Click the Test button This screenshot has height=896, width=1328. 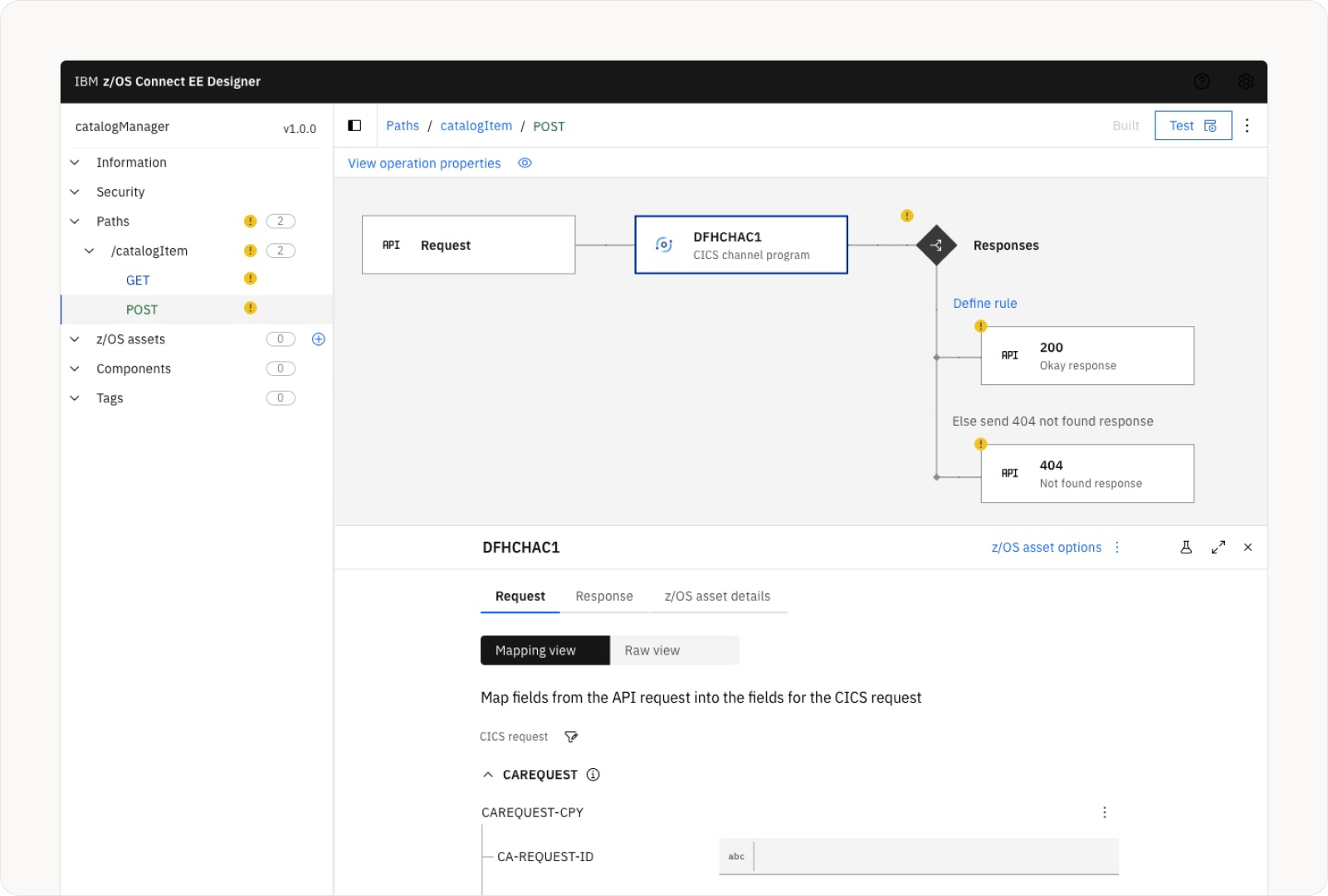tap(1194, 126)
